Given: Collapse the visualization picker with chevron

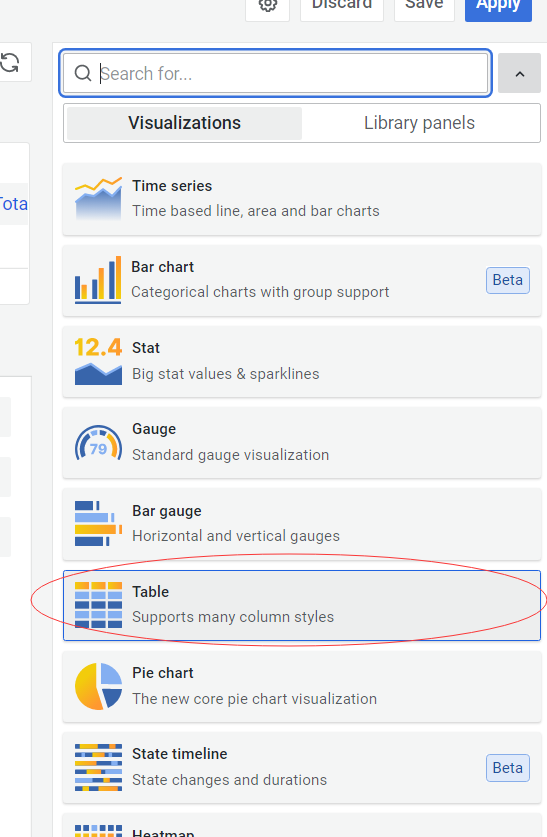Looking at the screenshot, I should click(x=519, y=74).
